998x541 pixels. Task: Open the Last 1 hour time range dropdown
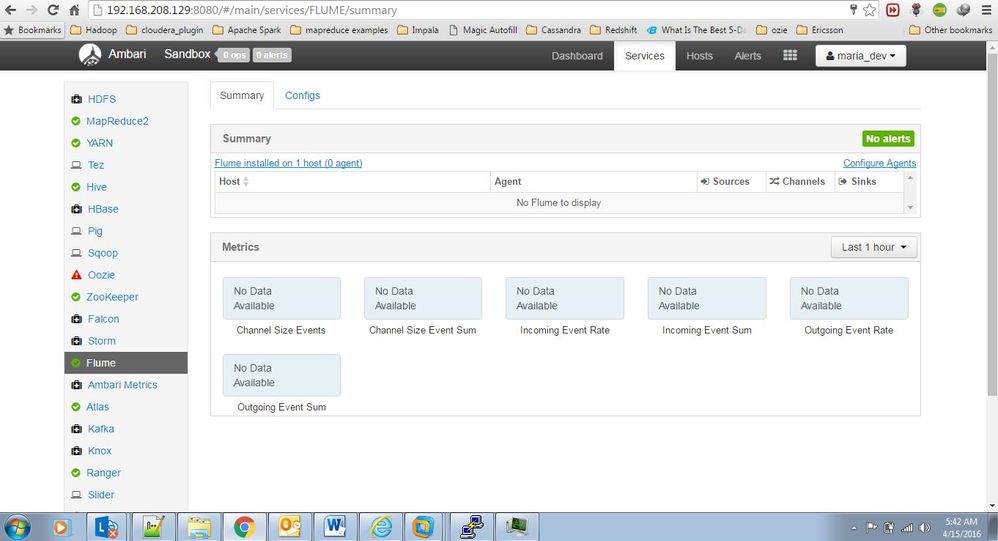click(x=874, y=247)
